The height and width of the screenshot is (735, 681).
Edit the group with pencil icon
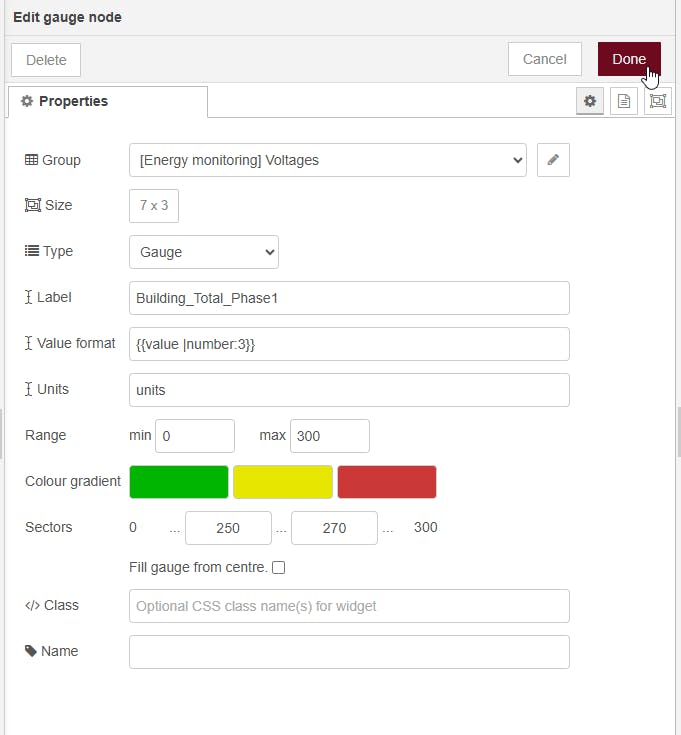(553, 160)
